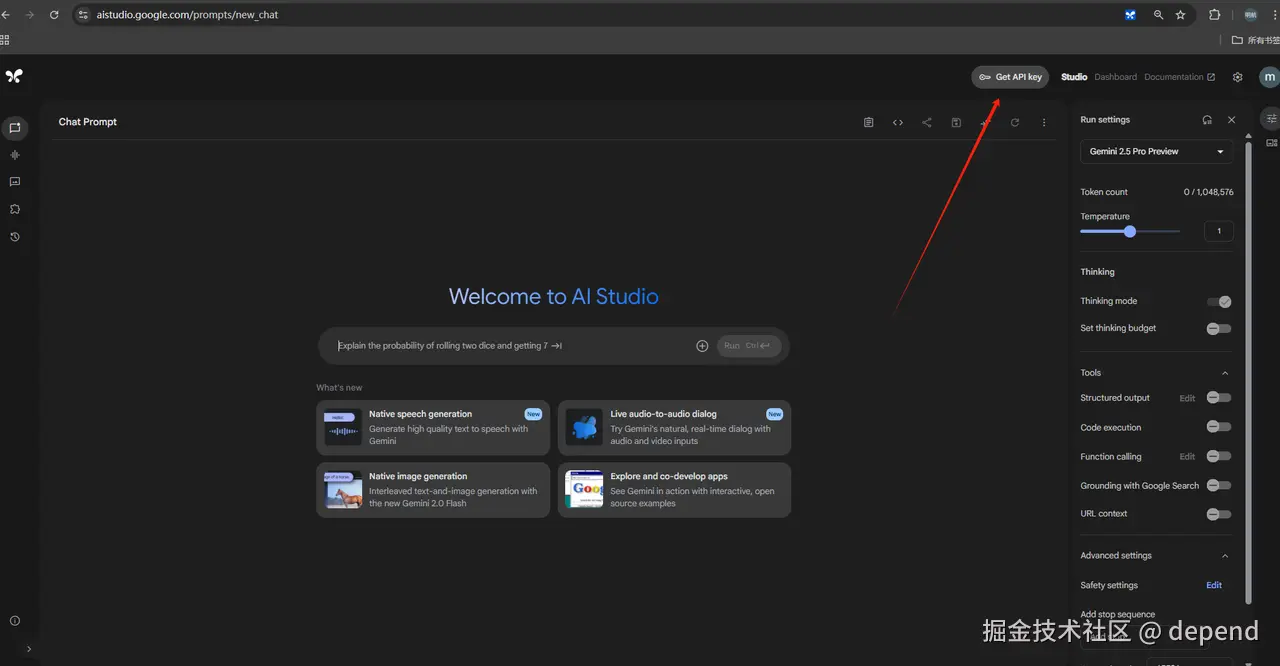Open the History clock sidebar icon
Image resolution: width=1280 pixels, height=666 pixels.
click(x=14, y=237)
